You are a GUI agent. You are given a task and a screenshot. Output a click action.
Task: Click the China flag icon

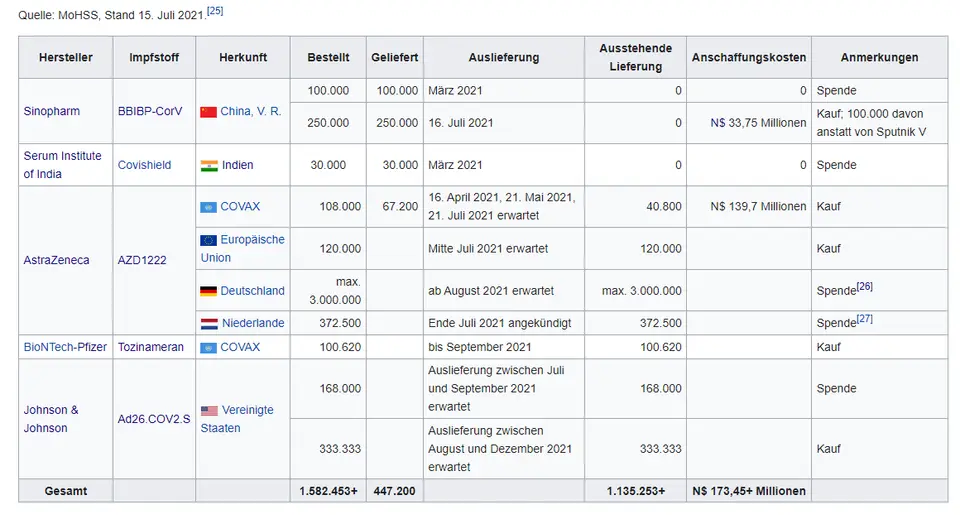pos(208,112)
